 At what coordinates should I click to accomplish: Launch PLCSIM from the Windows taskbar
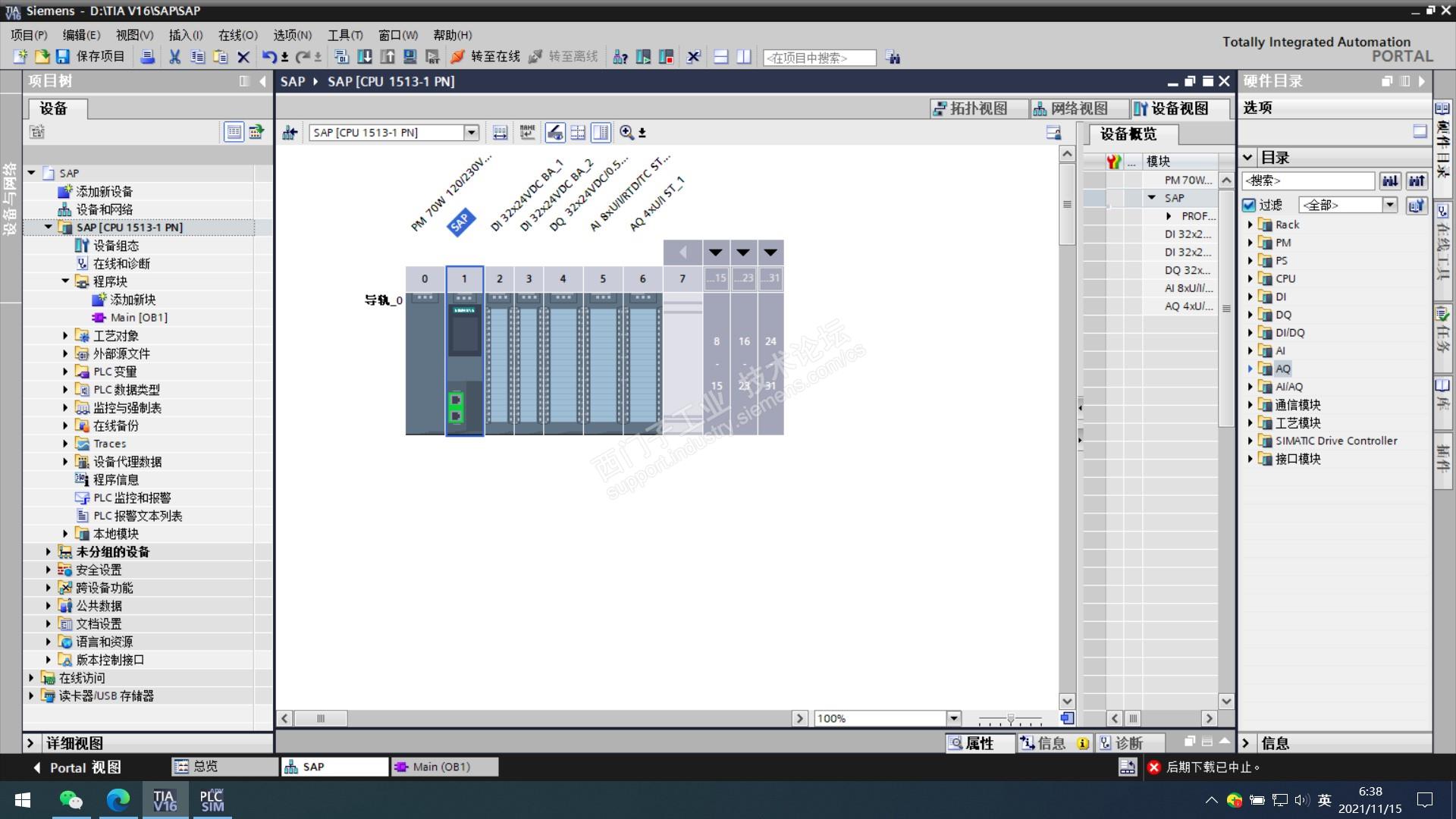[212, 801]
